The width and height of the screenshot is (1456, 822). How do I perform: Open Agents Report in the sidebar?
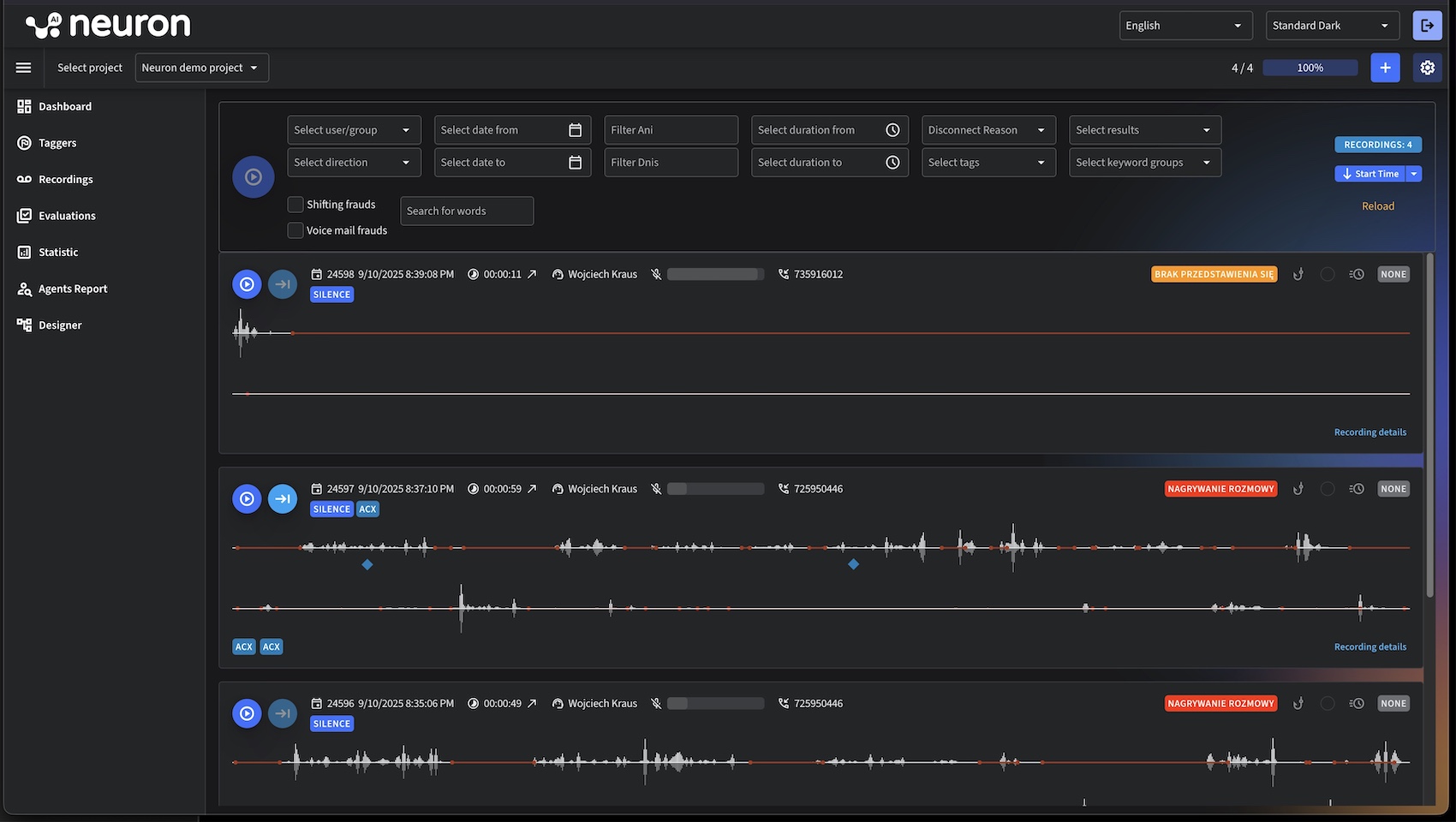click(x=73, y=289)
